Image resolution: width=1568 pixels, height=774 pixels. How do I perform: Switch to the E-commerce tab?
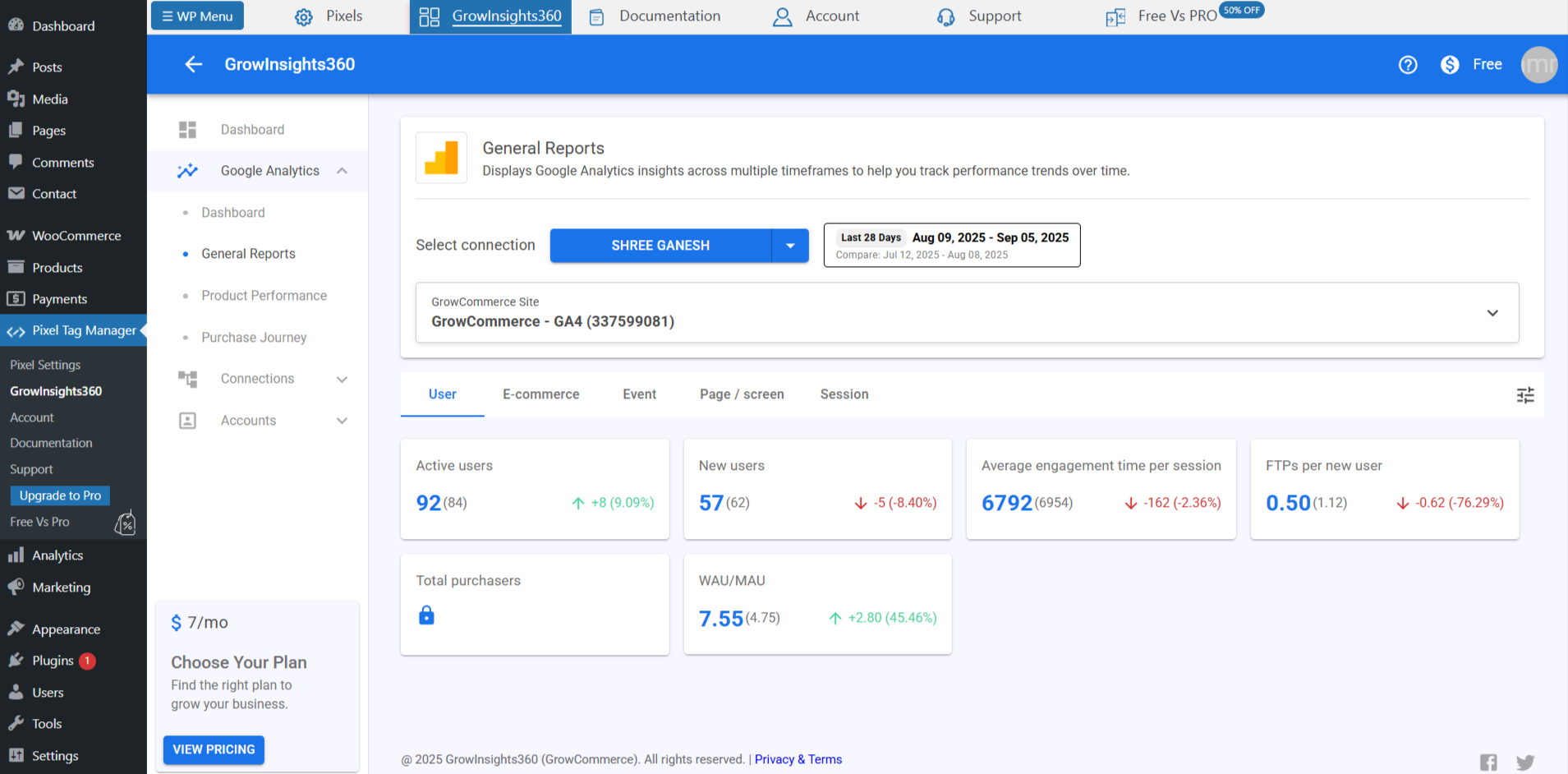point(540,394)
